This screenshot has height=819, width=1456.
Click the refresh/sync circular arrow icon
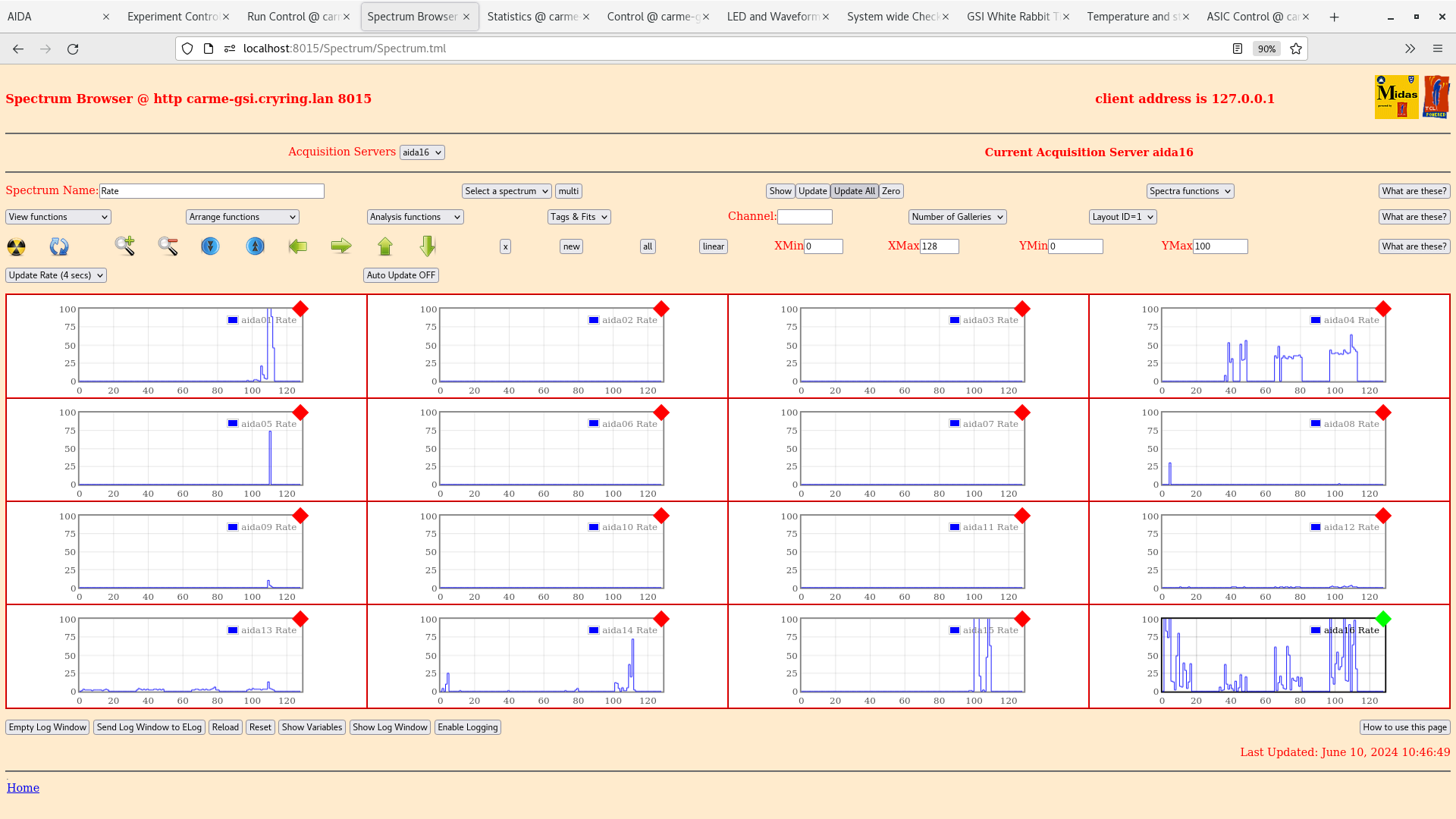(59, 246)
